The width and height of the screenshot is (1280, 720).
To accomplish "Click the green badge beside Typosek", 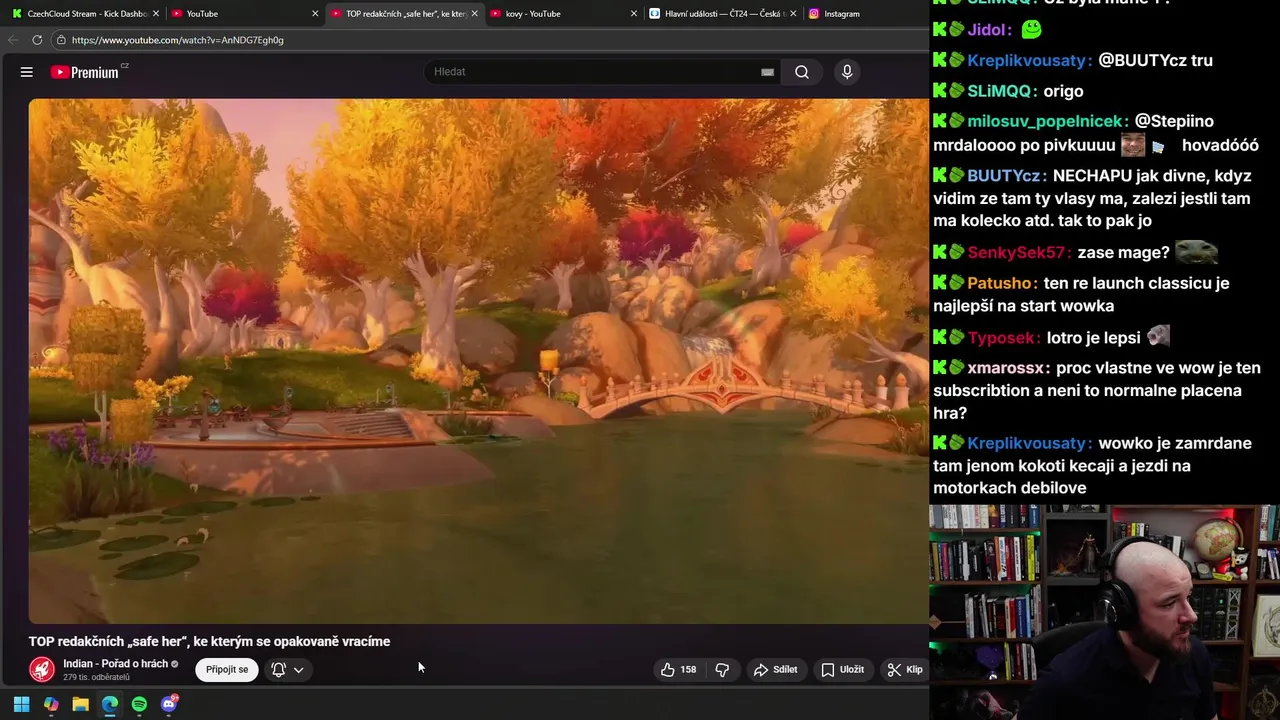I will click(x=957, y=338).
